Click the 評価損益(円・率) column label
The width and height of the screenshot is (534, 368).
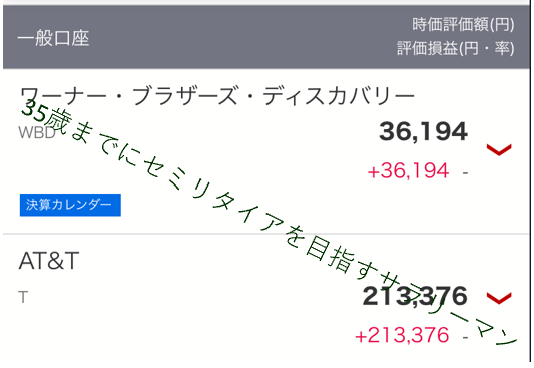tap(456, 48)
